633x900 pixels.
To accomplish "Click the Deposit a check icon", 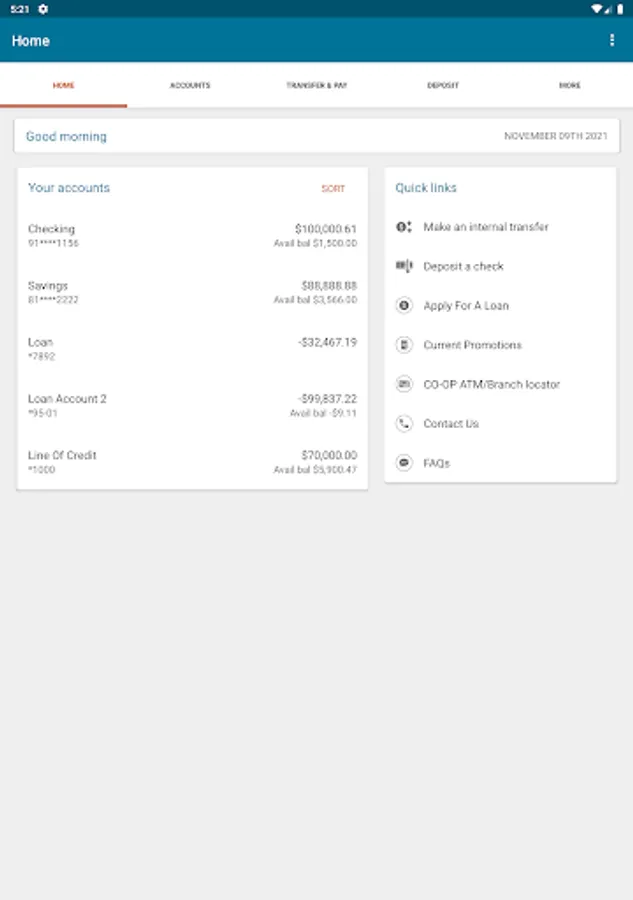I will (404, 266).
